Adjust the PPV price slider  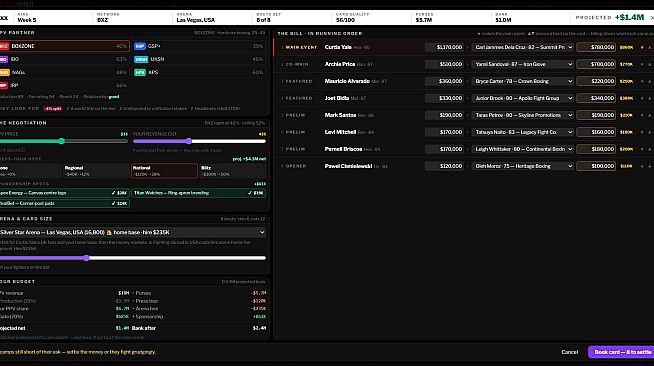[63, 141]
